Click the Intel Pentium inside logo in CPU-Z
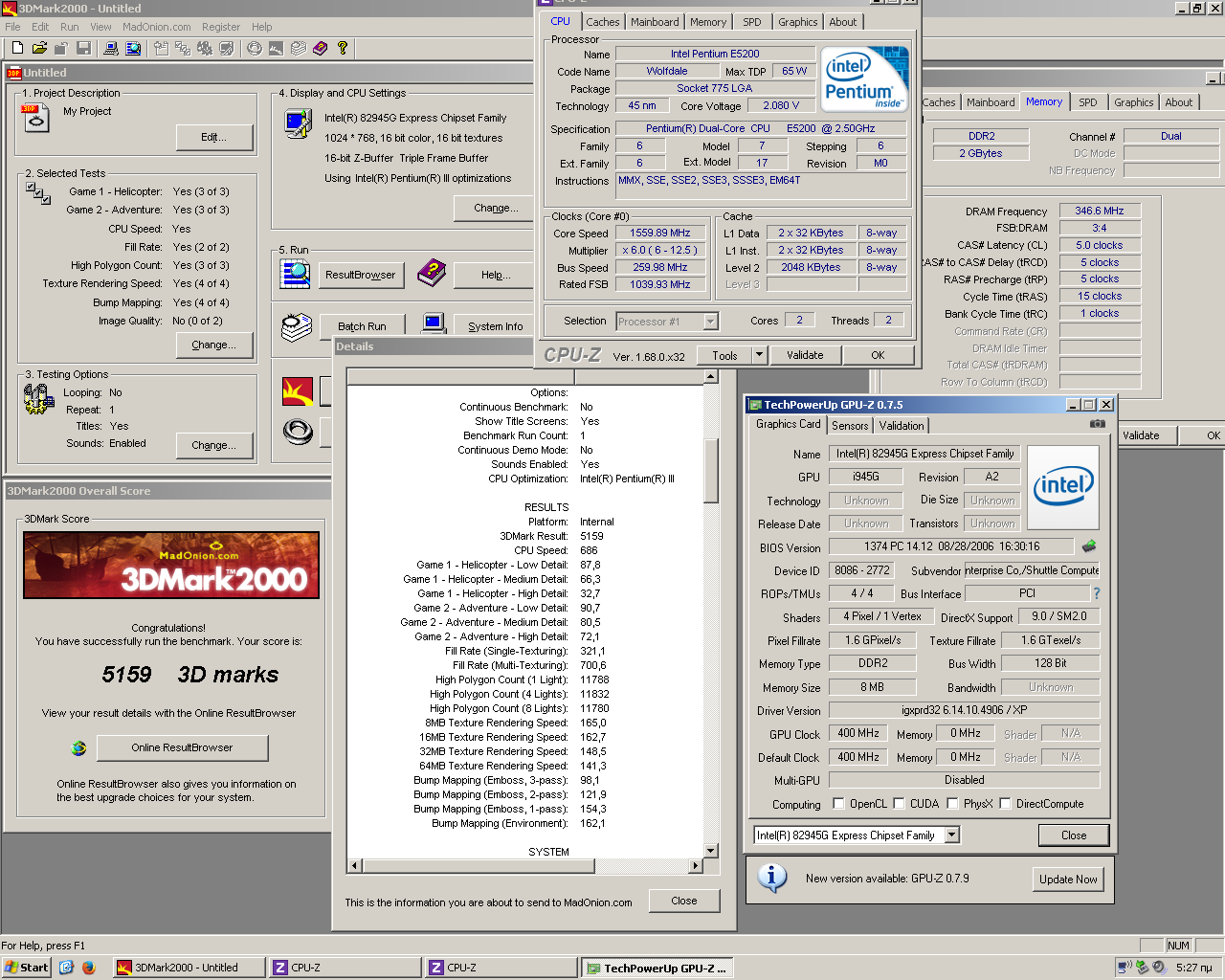The image size is (1225, 980). click(x=864, y=78)
